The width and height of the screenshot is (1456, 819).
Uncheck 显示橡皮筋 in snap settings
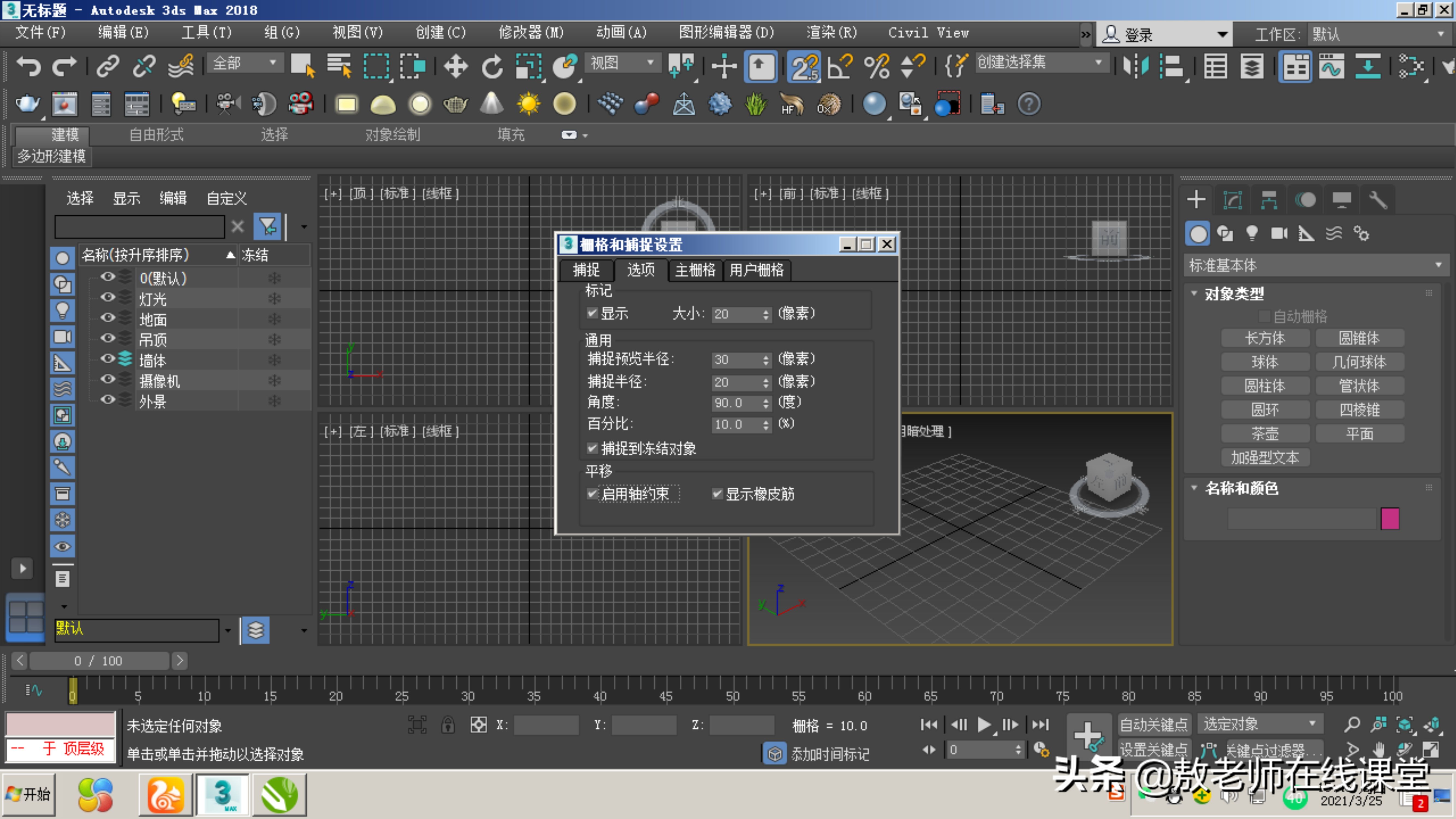[x=717, y=494]
